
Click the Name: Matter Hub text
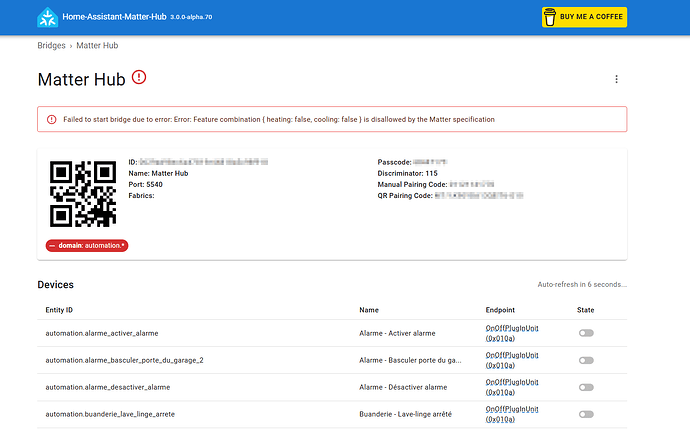(158, 173)
